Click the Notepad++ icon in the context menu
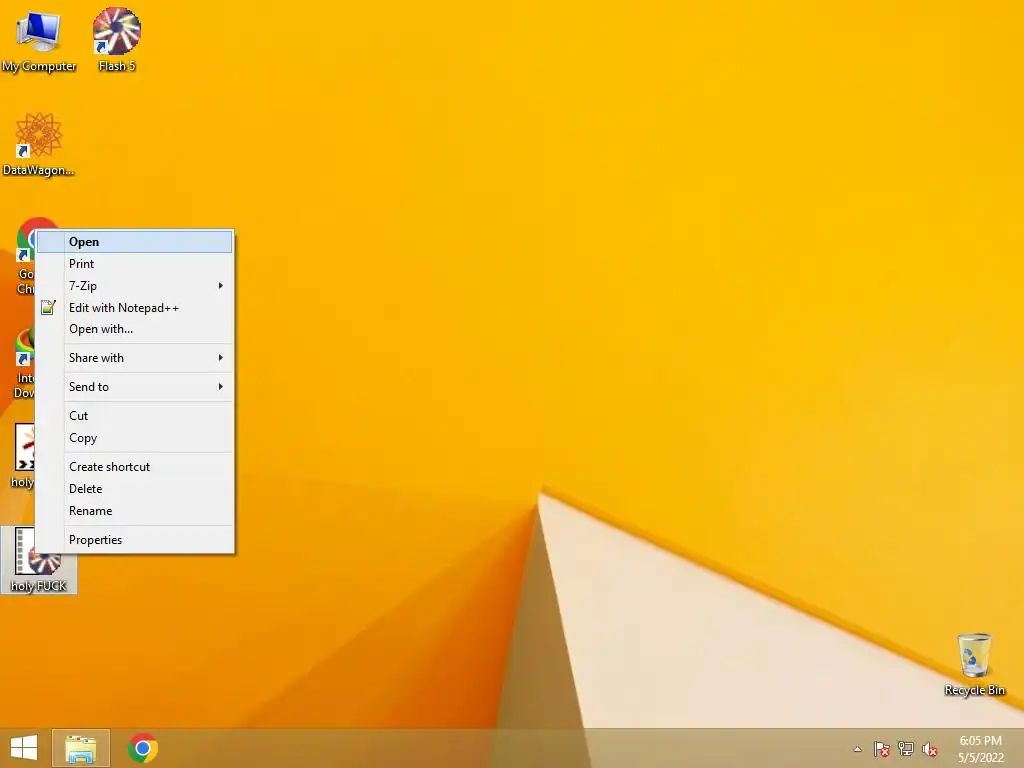Screen dimensions: 1024x768 [48, 308]
